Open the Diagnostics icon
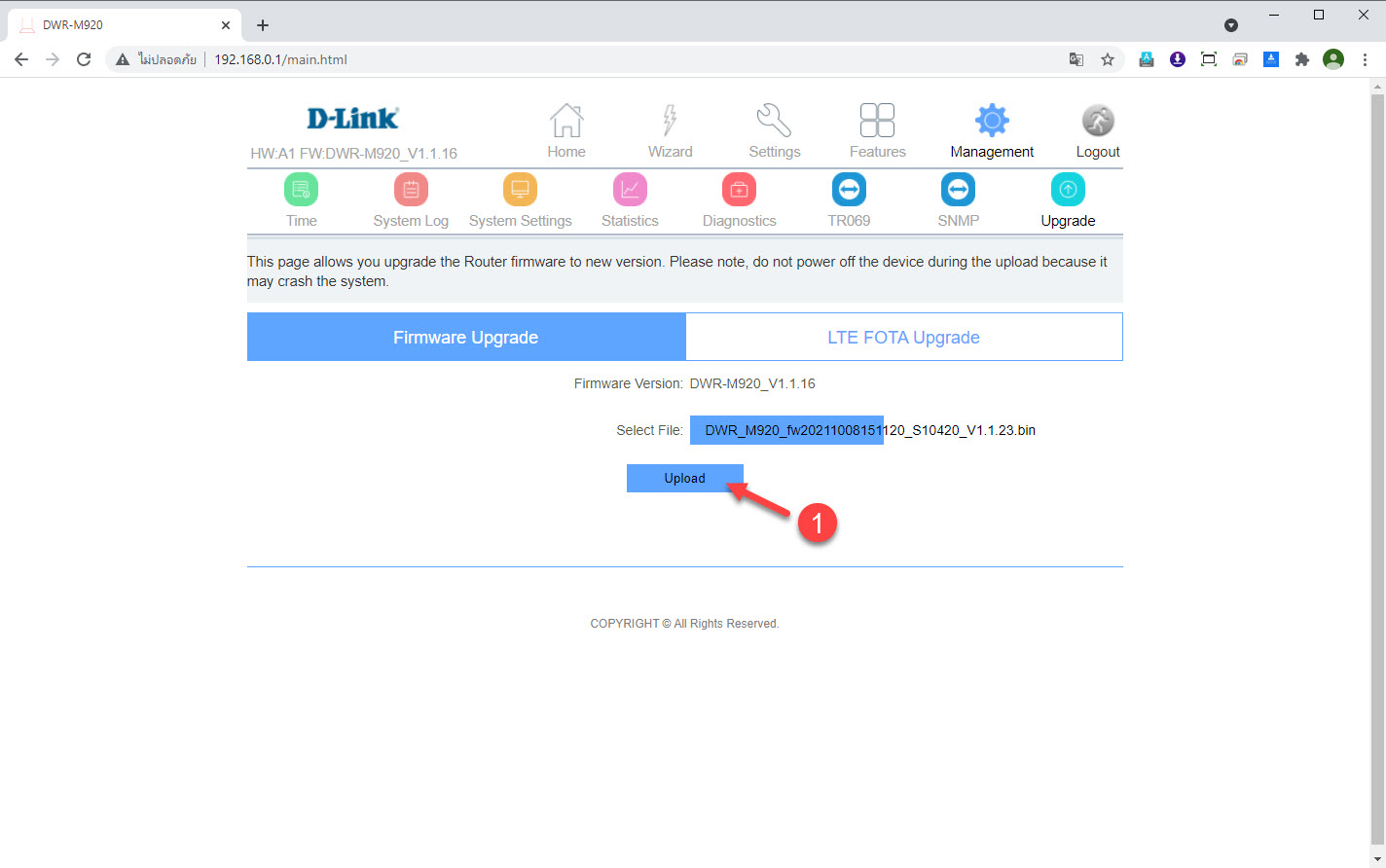Image resolution: width=1386 pixels, height=868 pixels. (739, 189)
